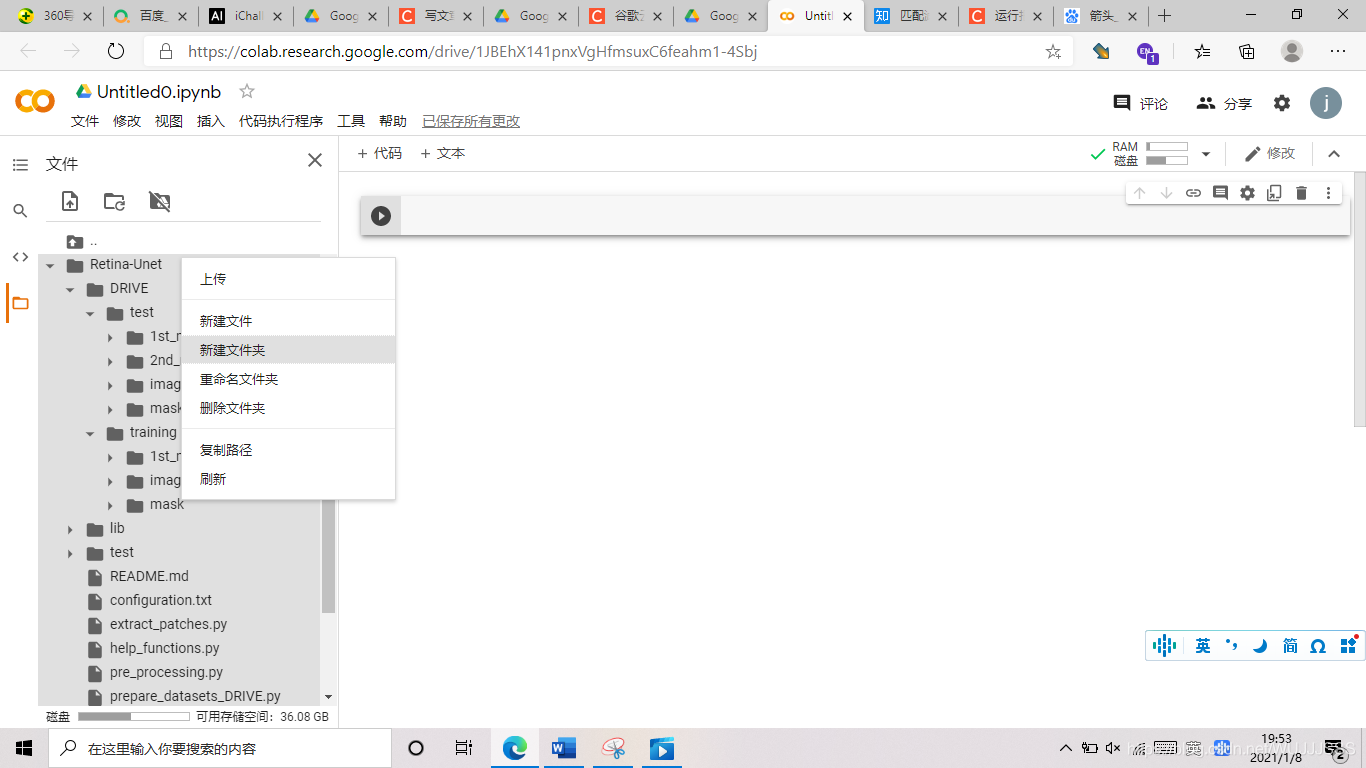
Task: Open the code snippets sidebar icon
Action: pos(20,257)
